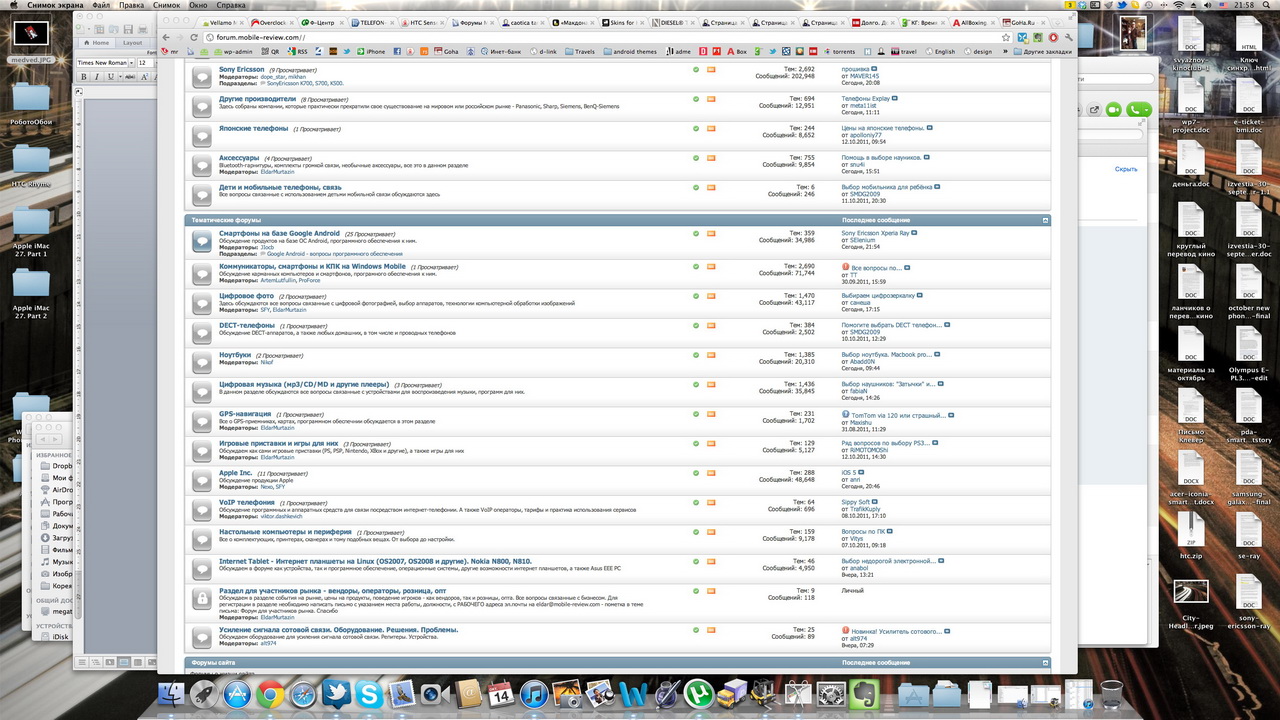The width and height of the screenshot is (1280, 720).
Task: Switch to the HTC Sens browser tab
Action: click(x=423, y=22)
